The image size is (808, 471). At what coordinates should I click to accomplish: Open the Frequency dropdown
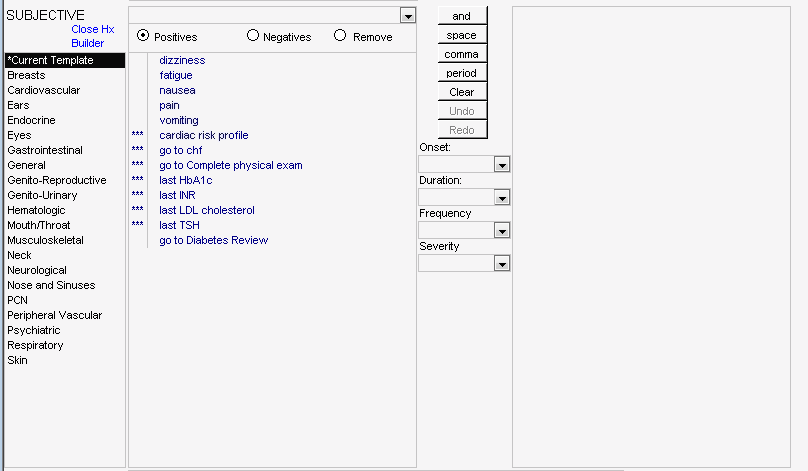pos(502,231)
